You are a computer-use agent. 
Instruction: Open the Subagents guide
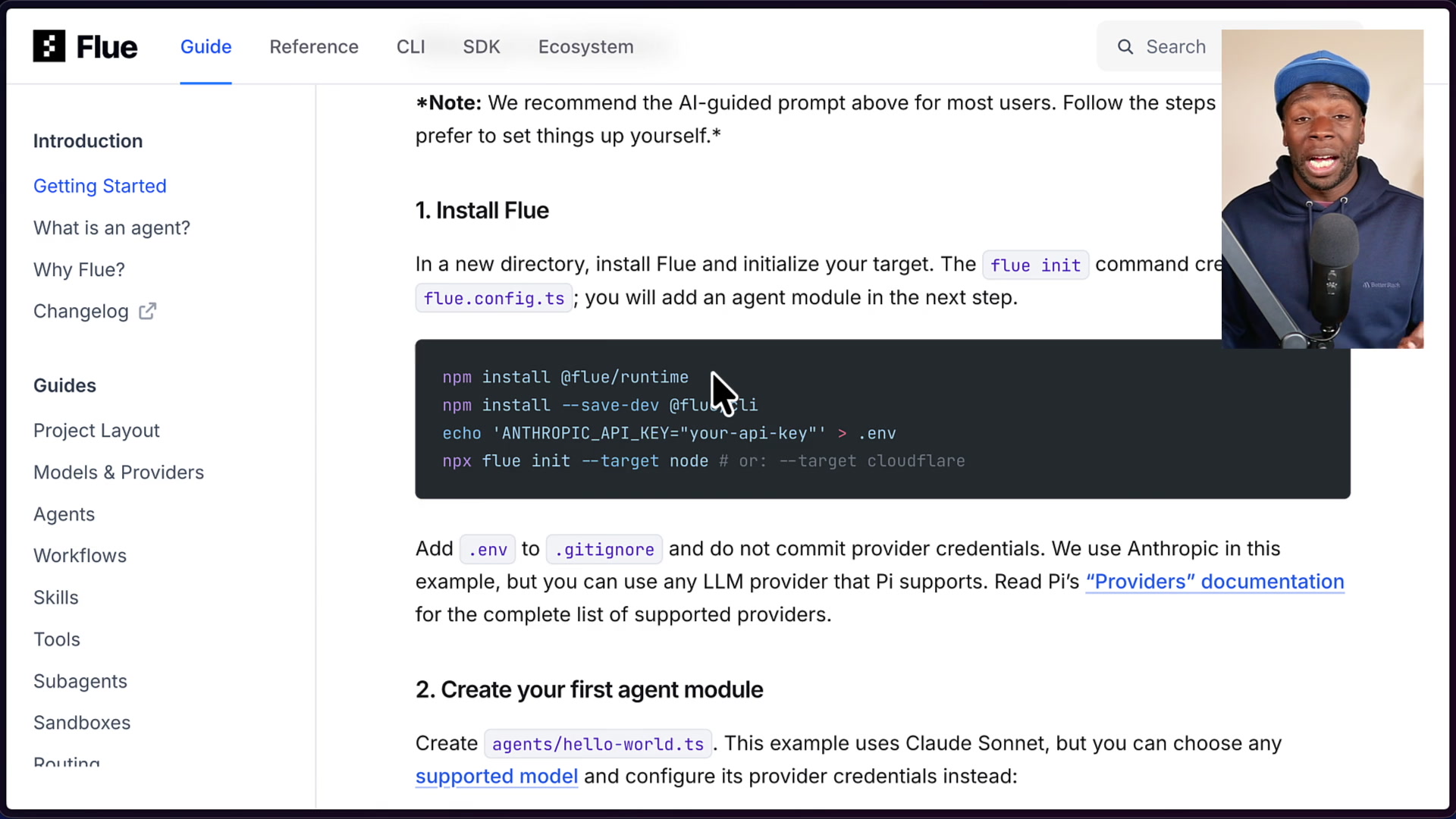(80, 681)
